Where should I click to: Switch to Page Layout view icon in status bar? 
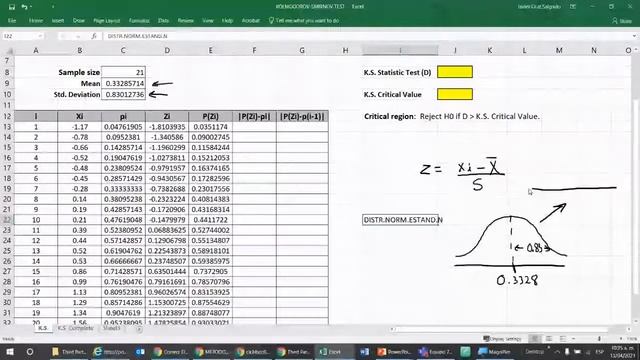tap(549, 339)
